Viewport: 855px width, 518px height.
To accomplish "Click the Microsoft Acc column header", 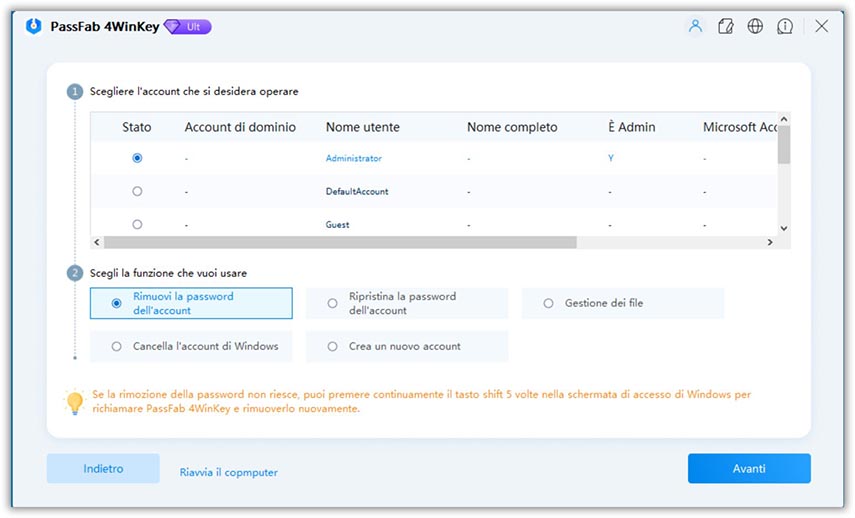I will coord(740,127).
